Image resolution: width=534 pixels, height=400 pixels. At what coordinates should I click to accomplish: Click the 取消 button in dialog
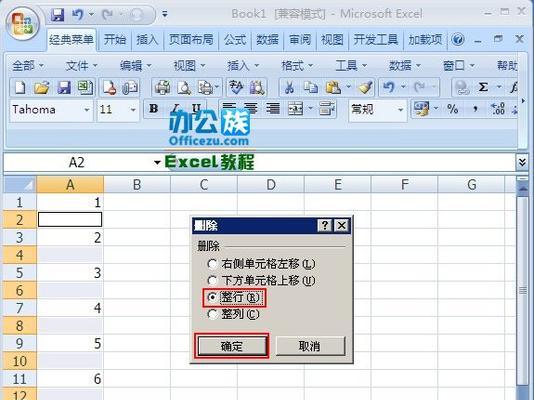[x=310, y=346]
